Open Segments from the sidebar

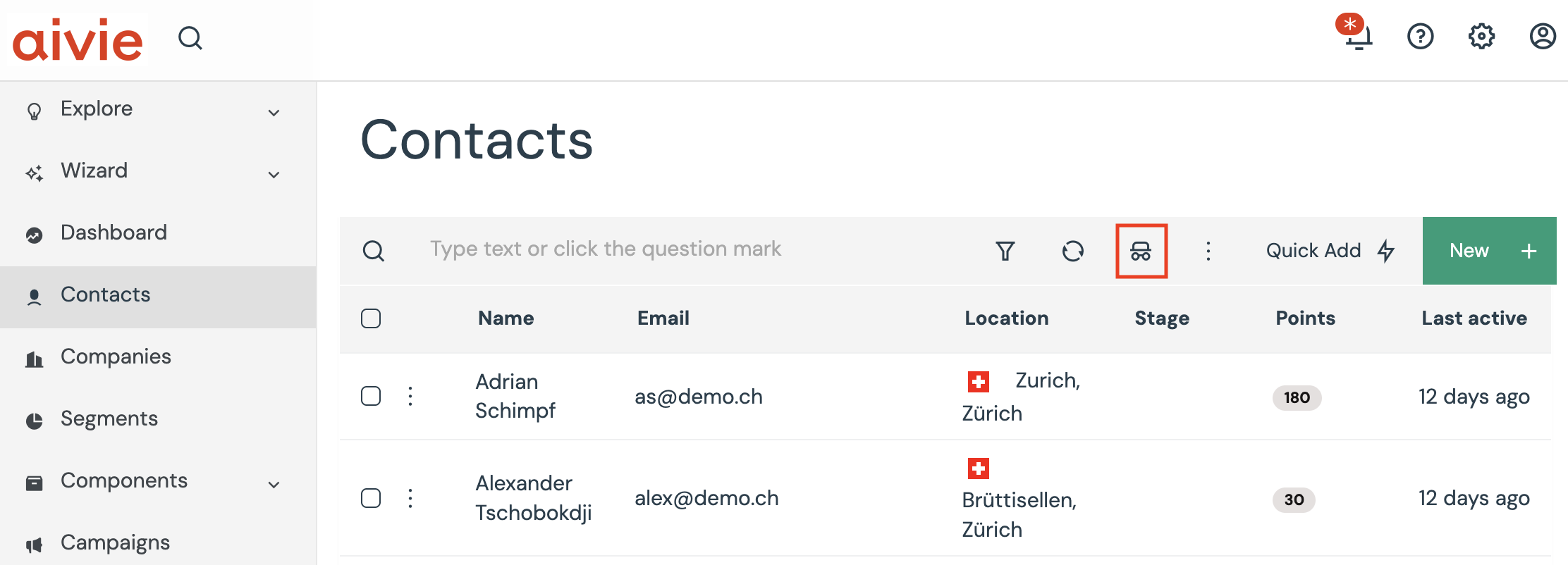point(109,418)
